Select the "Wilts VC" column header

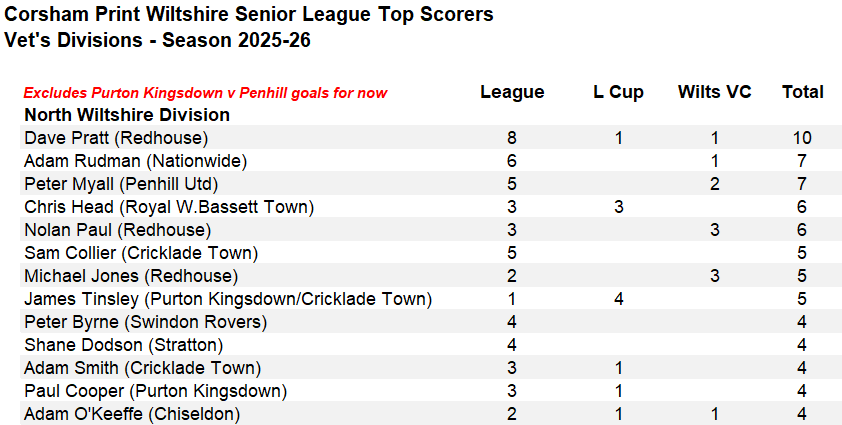(x=714, y=92)
